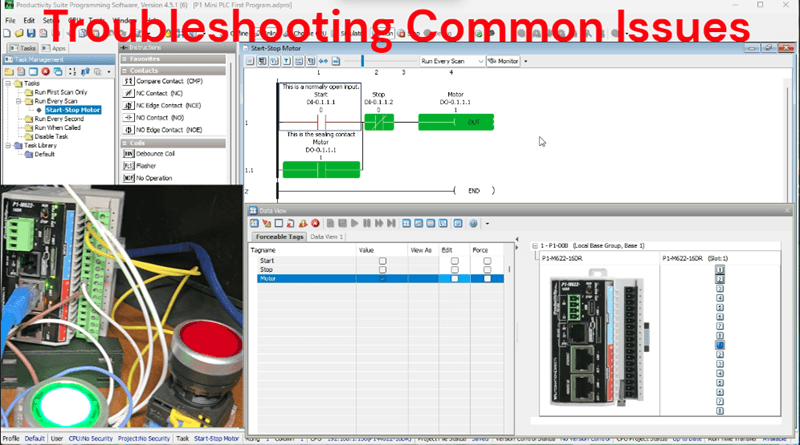Collapse the Favorites instruction section
800x445 pixels.
[124, 59]
